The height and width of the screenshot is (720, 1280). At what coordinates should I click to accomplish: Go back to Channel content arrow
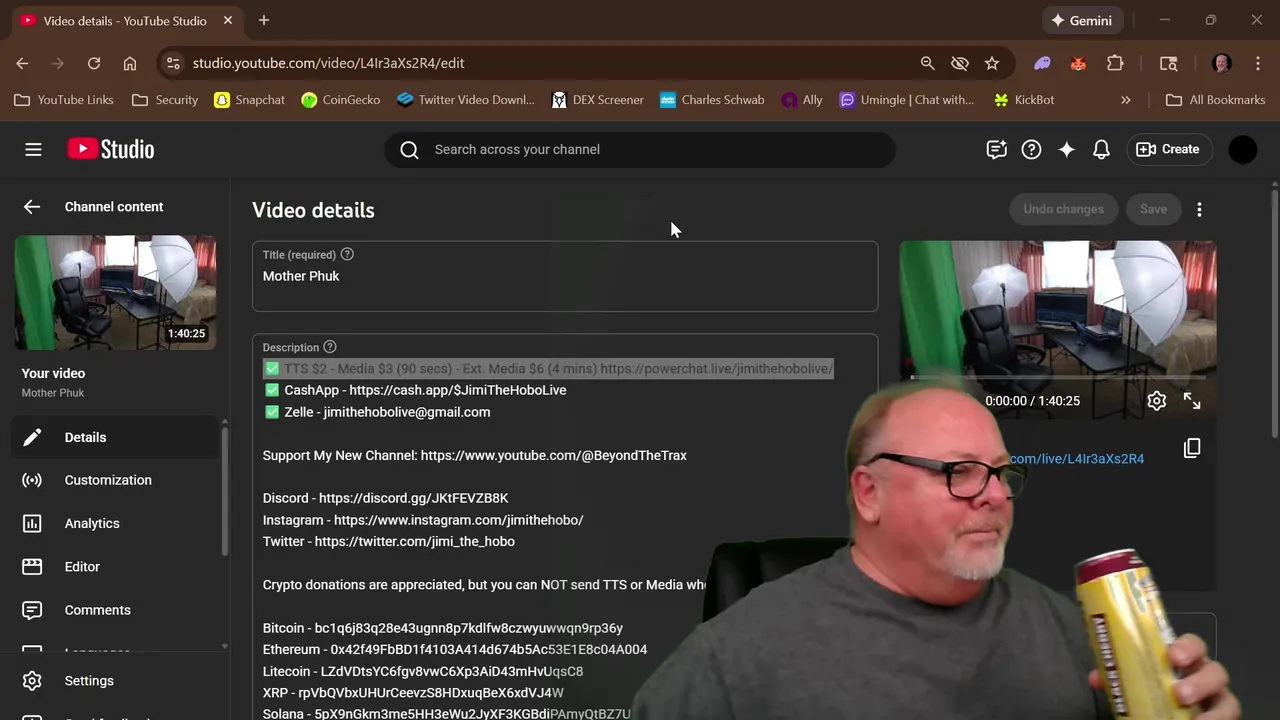click(32, 207)
